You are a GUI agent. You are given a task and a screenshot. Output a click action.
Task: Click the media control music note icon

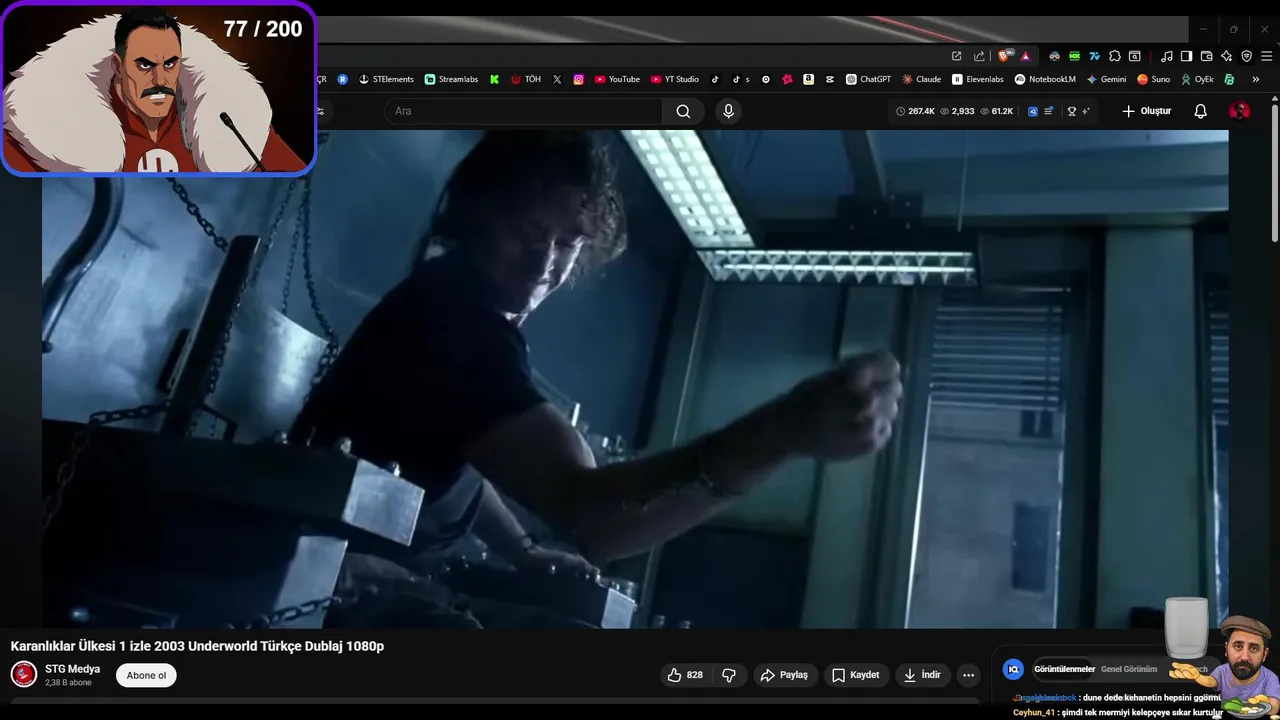coord(1166,56)
